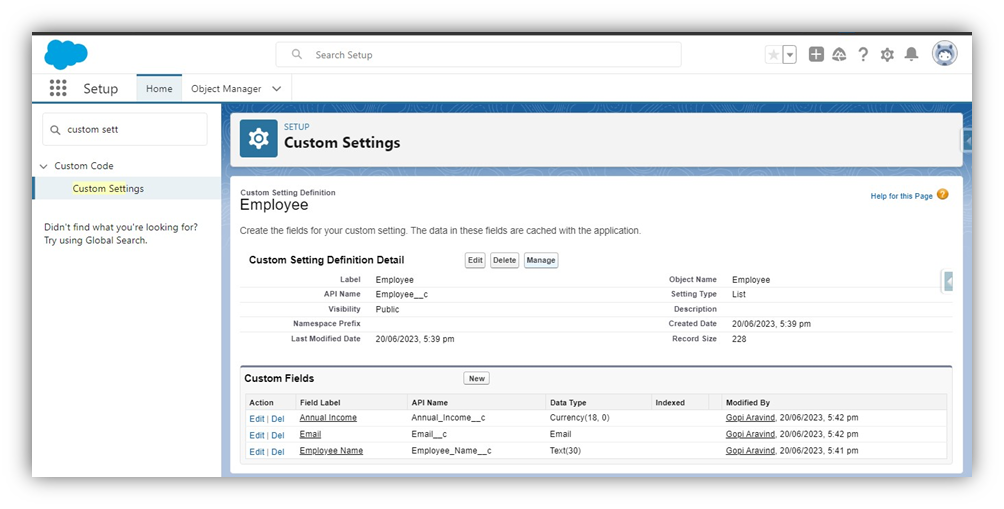Screen dimensions: 1004x509
Task: Open Gopi Aravind link in Email row
Action: (750, 434)
